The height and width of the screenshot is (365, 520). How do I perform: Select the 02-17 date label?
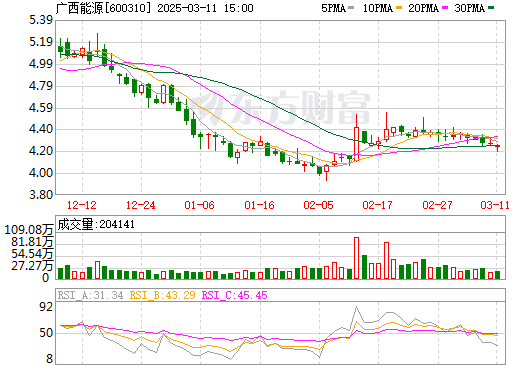378,205
